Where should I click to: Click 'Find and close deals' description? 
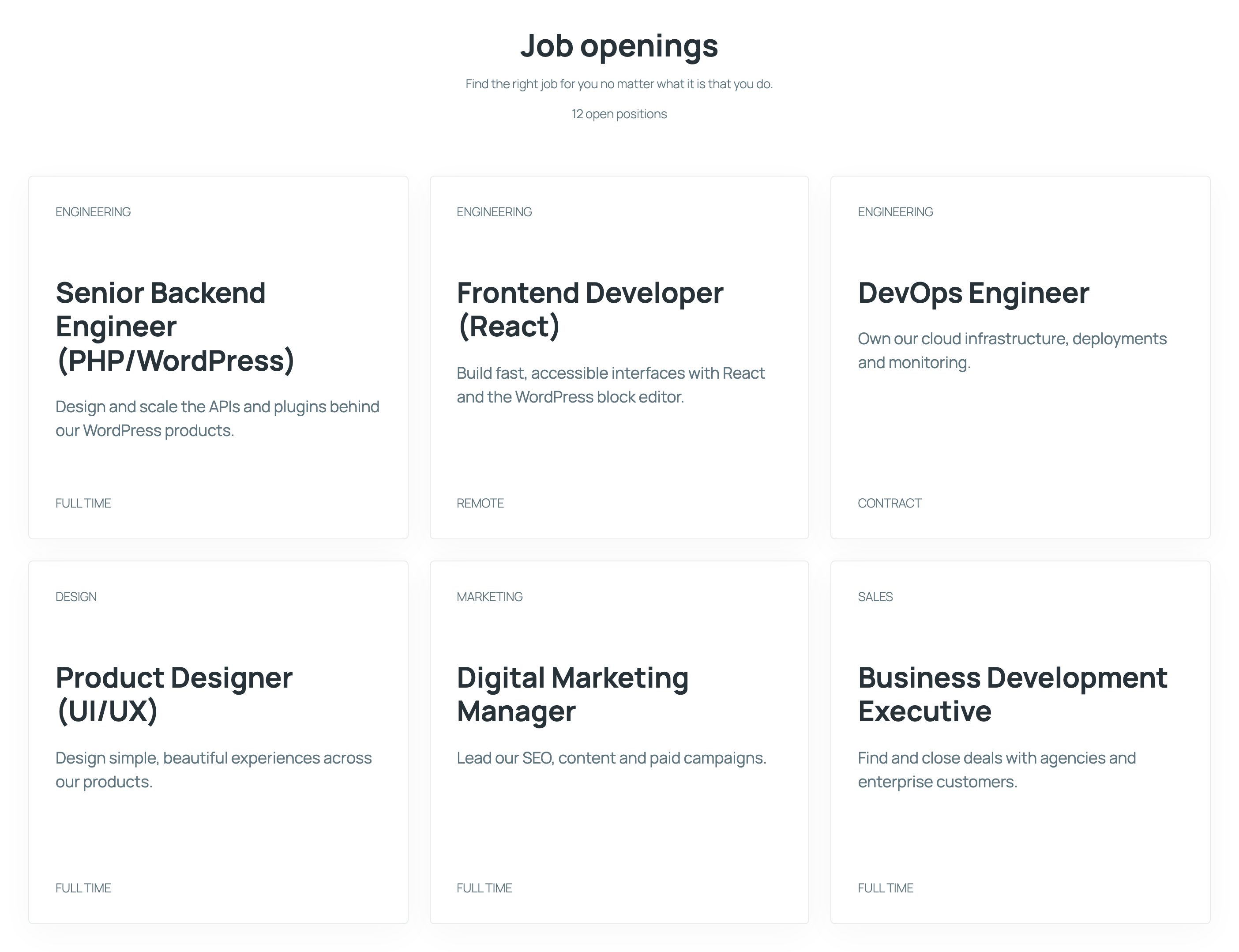pyautogui.click(x=996, y=770)
